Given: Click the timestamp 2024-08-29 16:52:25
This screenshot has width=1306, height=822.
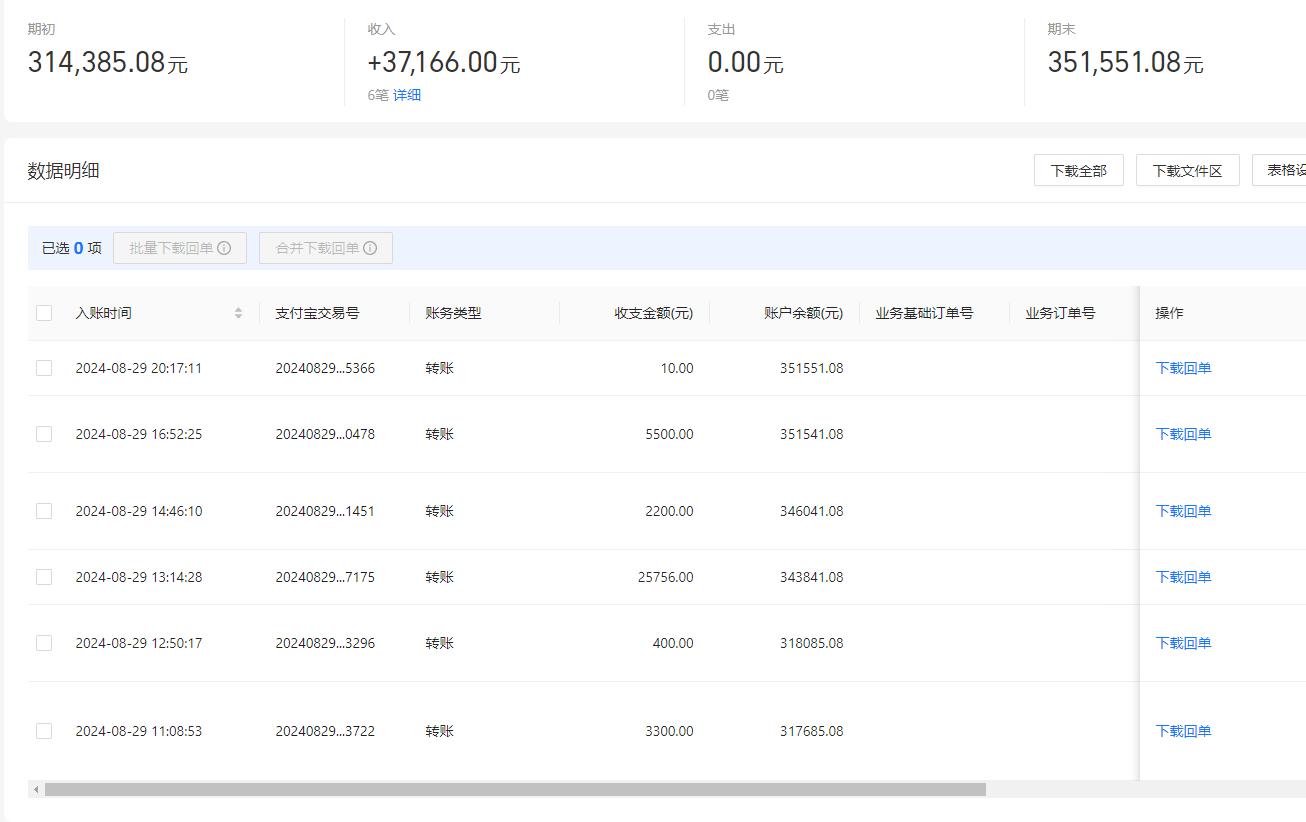Looking at the screenshot, I should point(139,434).
